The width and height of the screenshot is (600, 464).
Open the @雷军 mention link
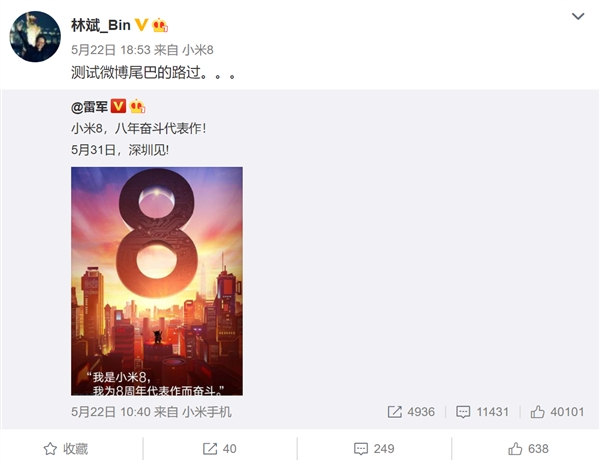point(90,107)
